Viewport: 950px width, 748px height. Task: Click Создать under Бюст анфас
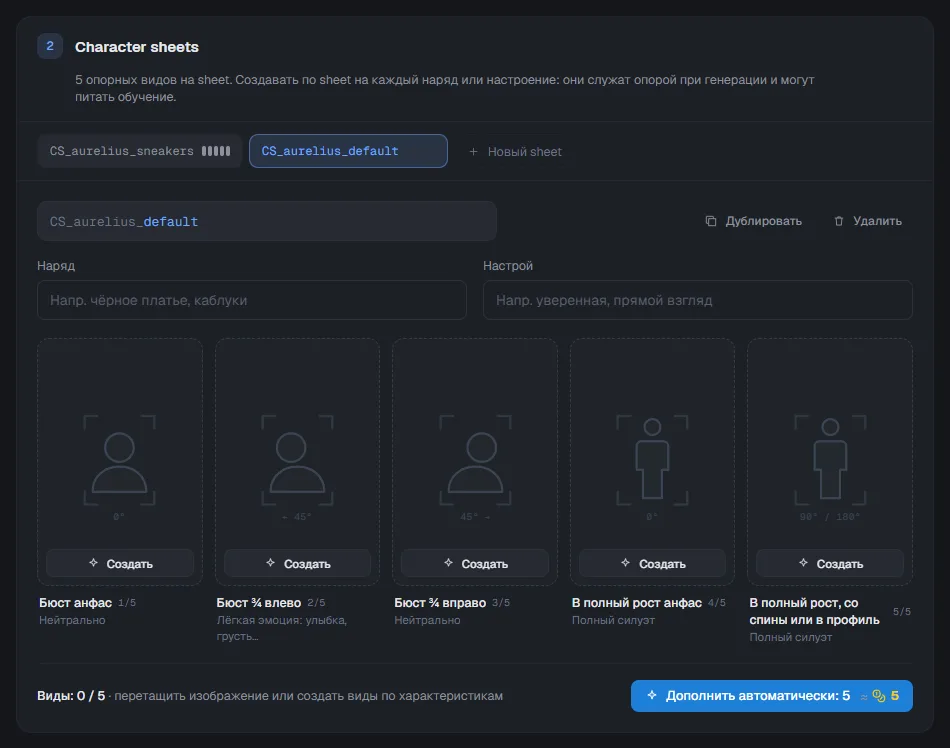(120, 563)
